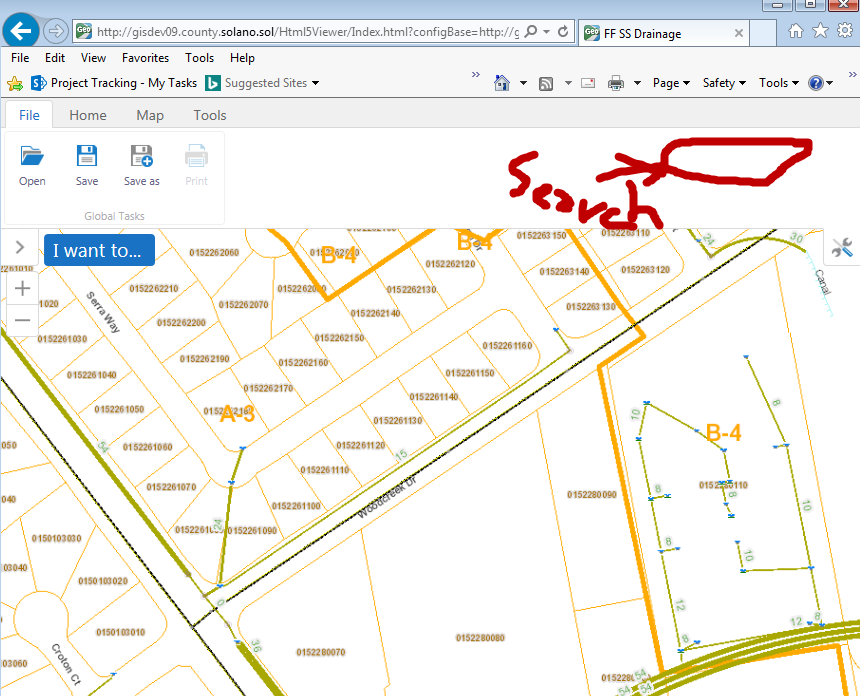The image size is (860, 696).
Task: Click the address bar URL field
Action: [307, 32]
